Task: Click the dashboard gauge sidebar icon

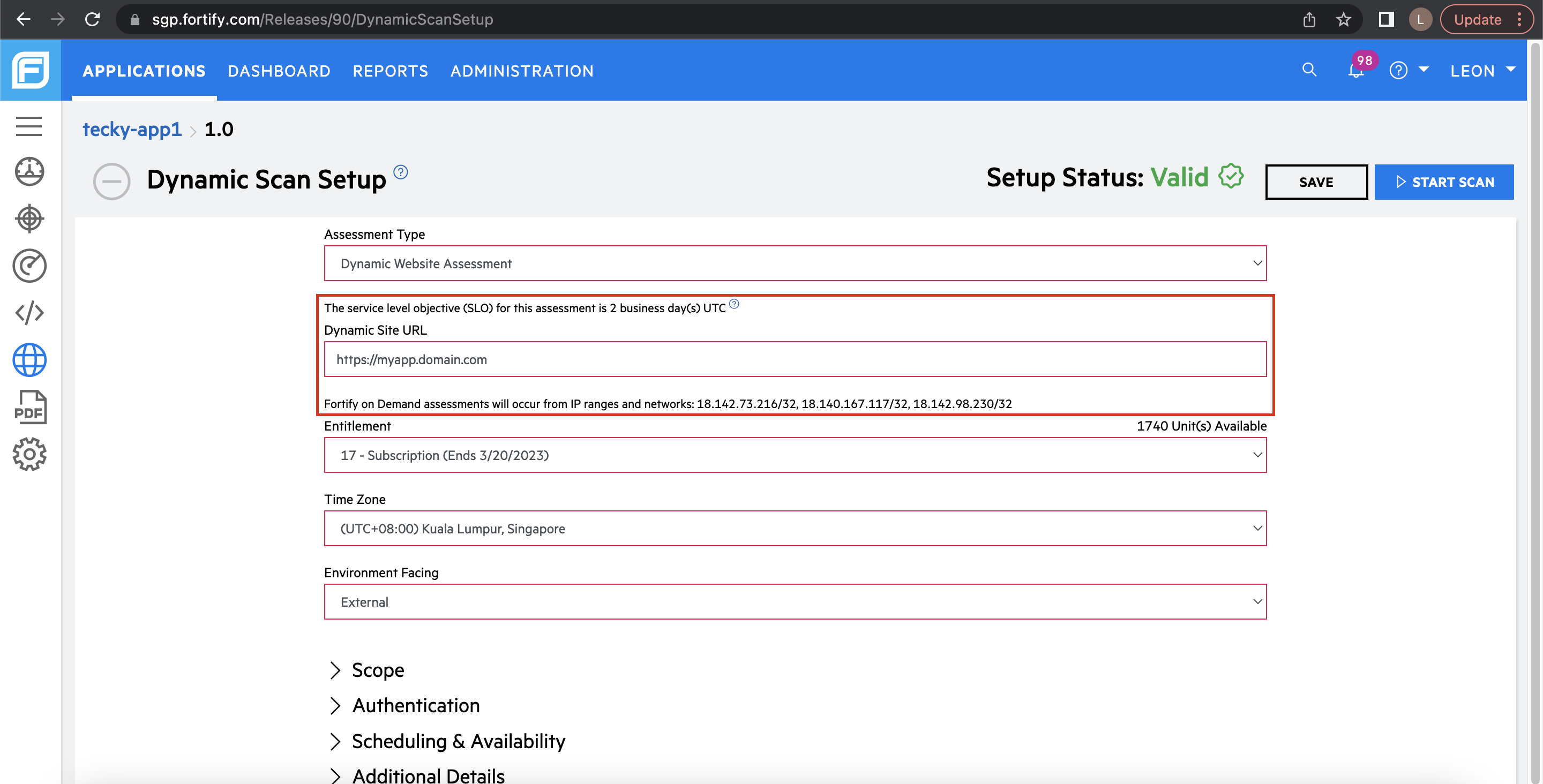Action: point(29,171)
